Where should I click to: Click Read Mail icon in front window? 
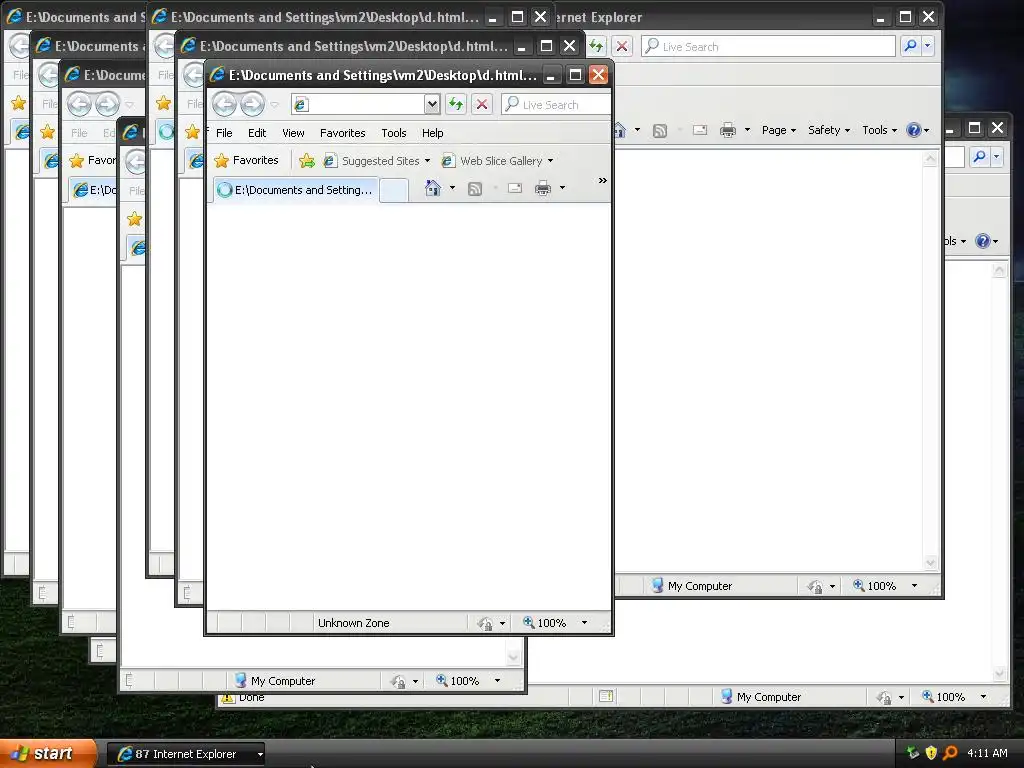coord(515,188)
